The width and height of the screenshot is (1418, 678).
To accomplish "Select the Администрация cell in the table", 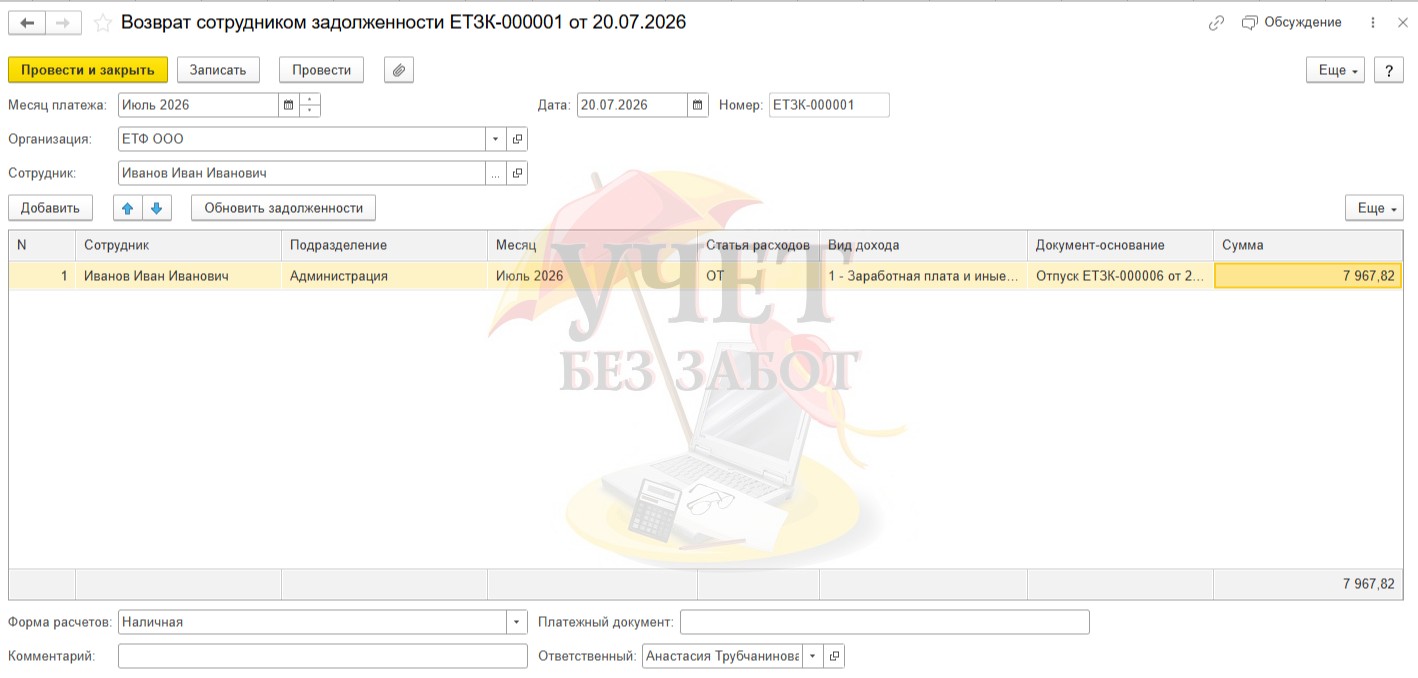I will pos(384,276).
